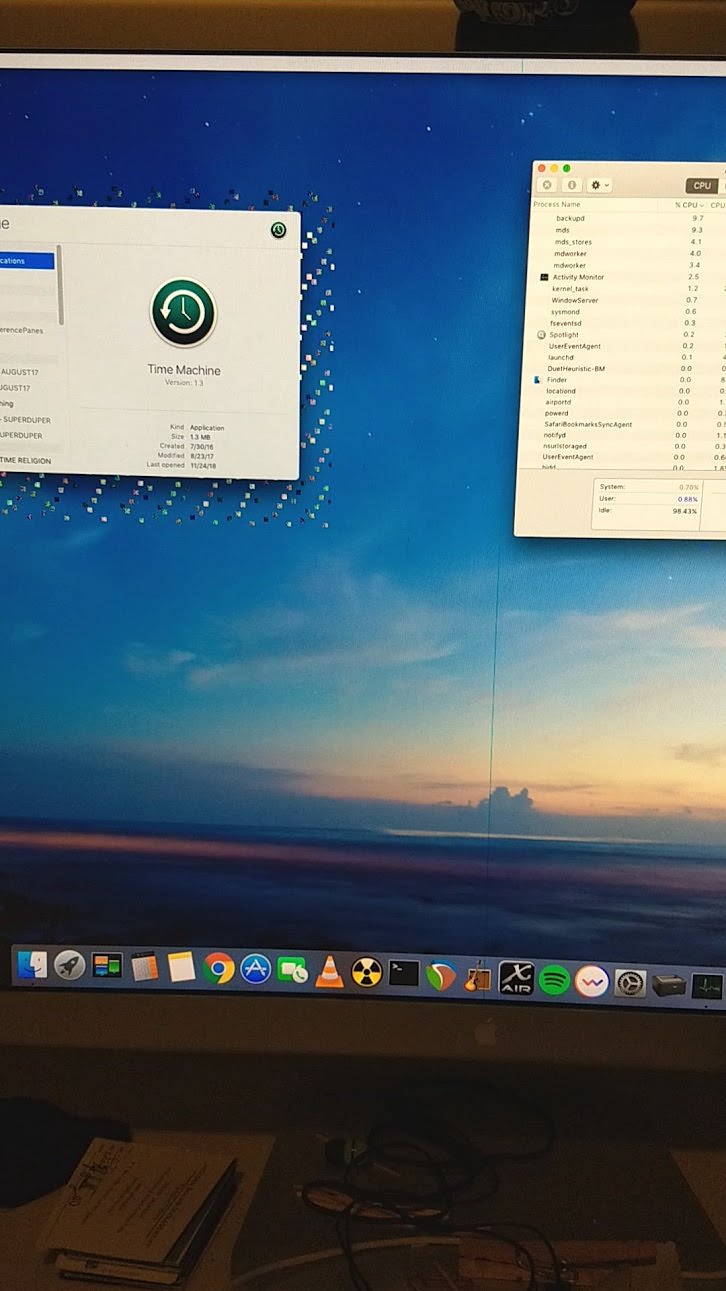
Task: Select the PreferencePanes result in list
Action: pos(22,330)
